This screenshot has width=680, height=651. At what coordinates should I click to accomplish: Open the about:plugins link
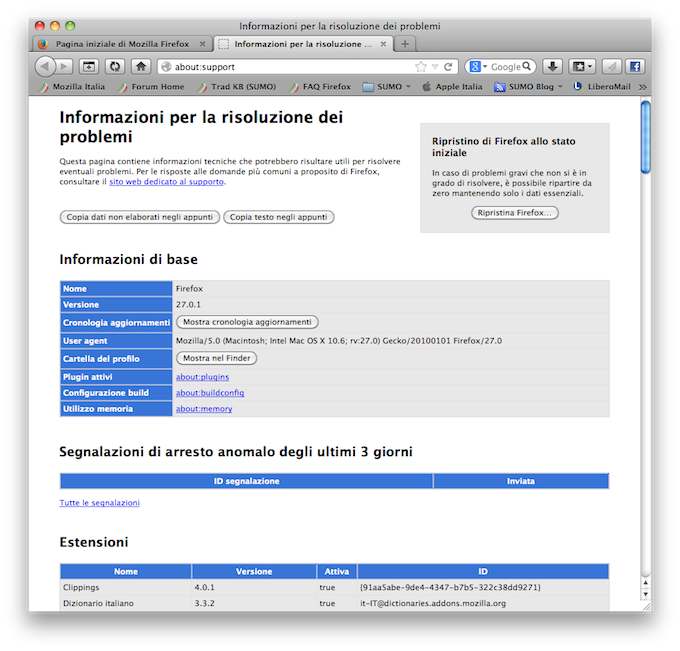coord(202,377)
